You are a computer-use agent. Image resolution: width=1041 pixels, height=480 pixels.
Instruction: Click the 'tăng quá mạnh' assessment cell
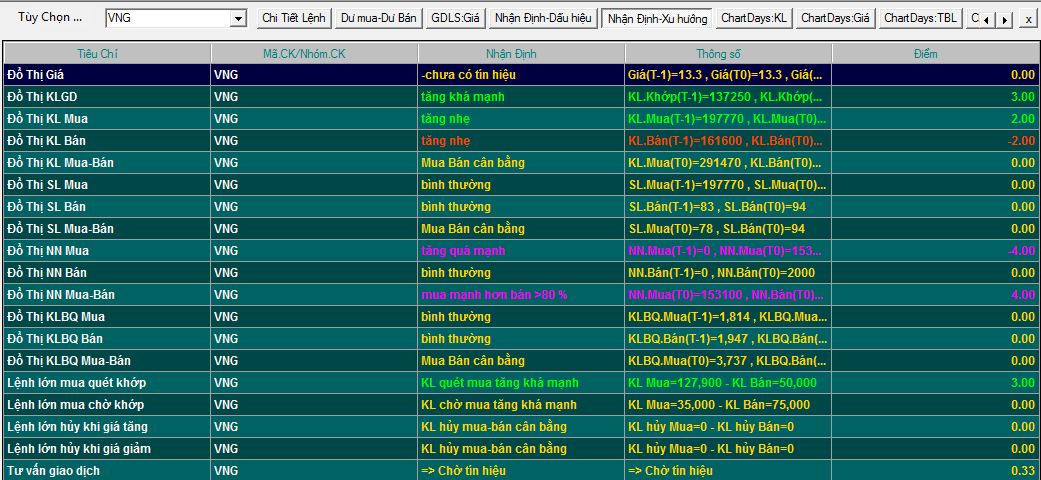(x=521, y=251)
